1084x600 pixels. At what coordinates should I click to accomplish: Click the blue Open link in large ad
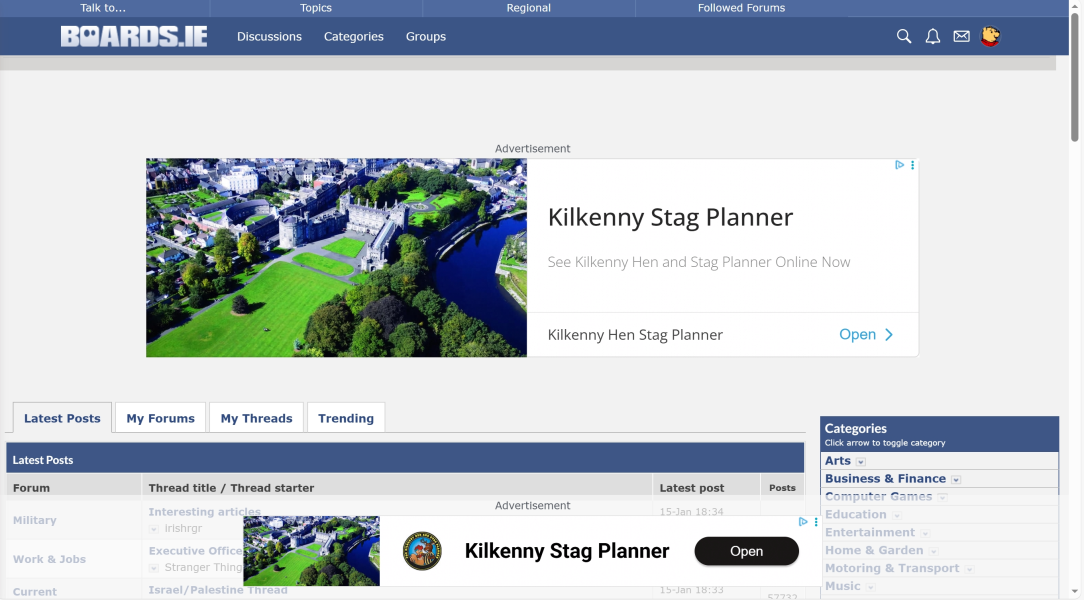coord(857,335)
